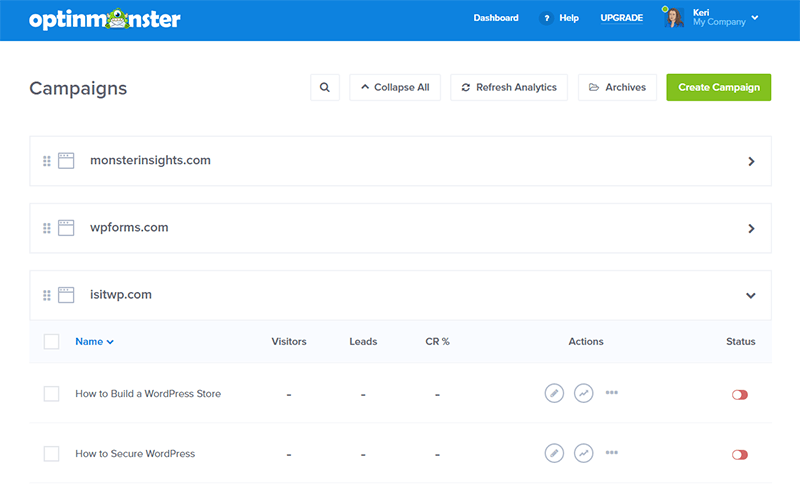Click the Collapse All button
The width and height of the screenshot is (800, 489).
click(x=395, y=87)
